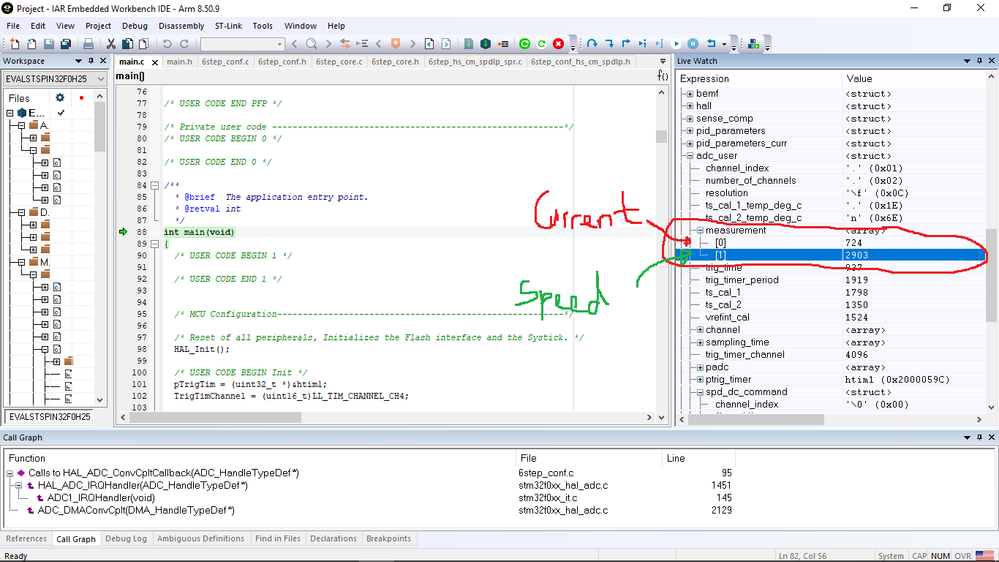Viewport: 999px width, 562px height.
Task: Click the Save All toolbar icon
Action: pyautogui.click(x=66, y=44)
